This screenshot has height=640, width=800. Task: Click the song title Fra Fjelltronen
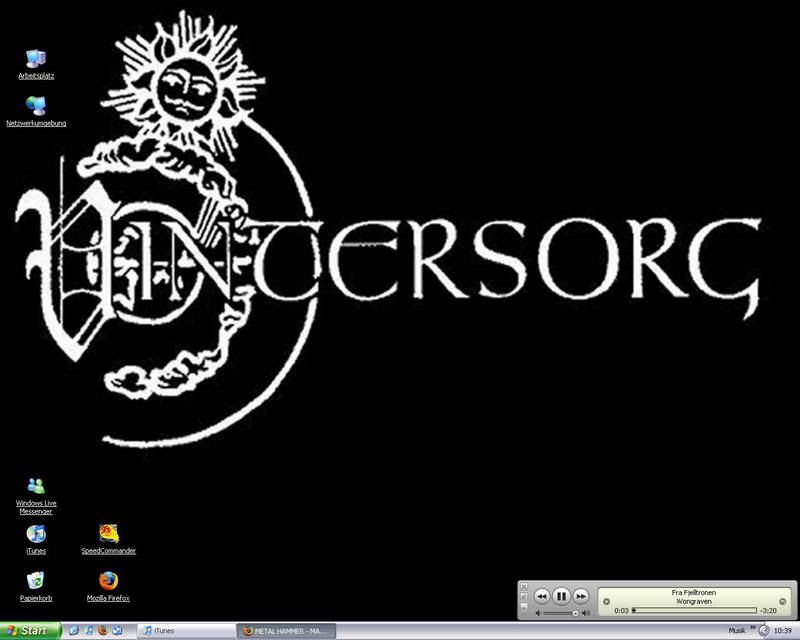693,593
